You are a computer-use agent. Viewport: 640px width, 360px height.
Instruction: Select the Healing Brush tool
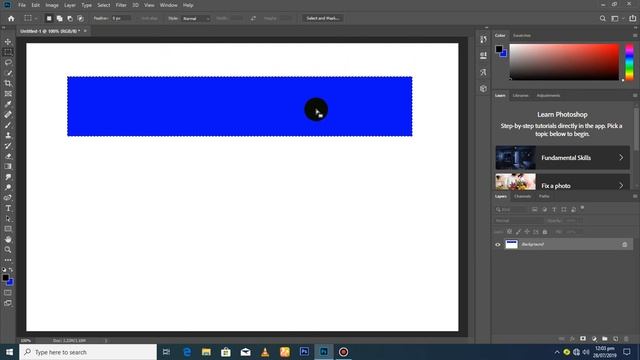[x=8, y=115]
